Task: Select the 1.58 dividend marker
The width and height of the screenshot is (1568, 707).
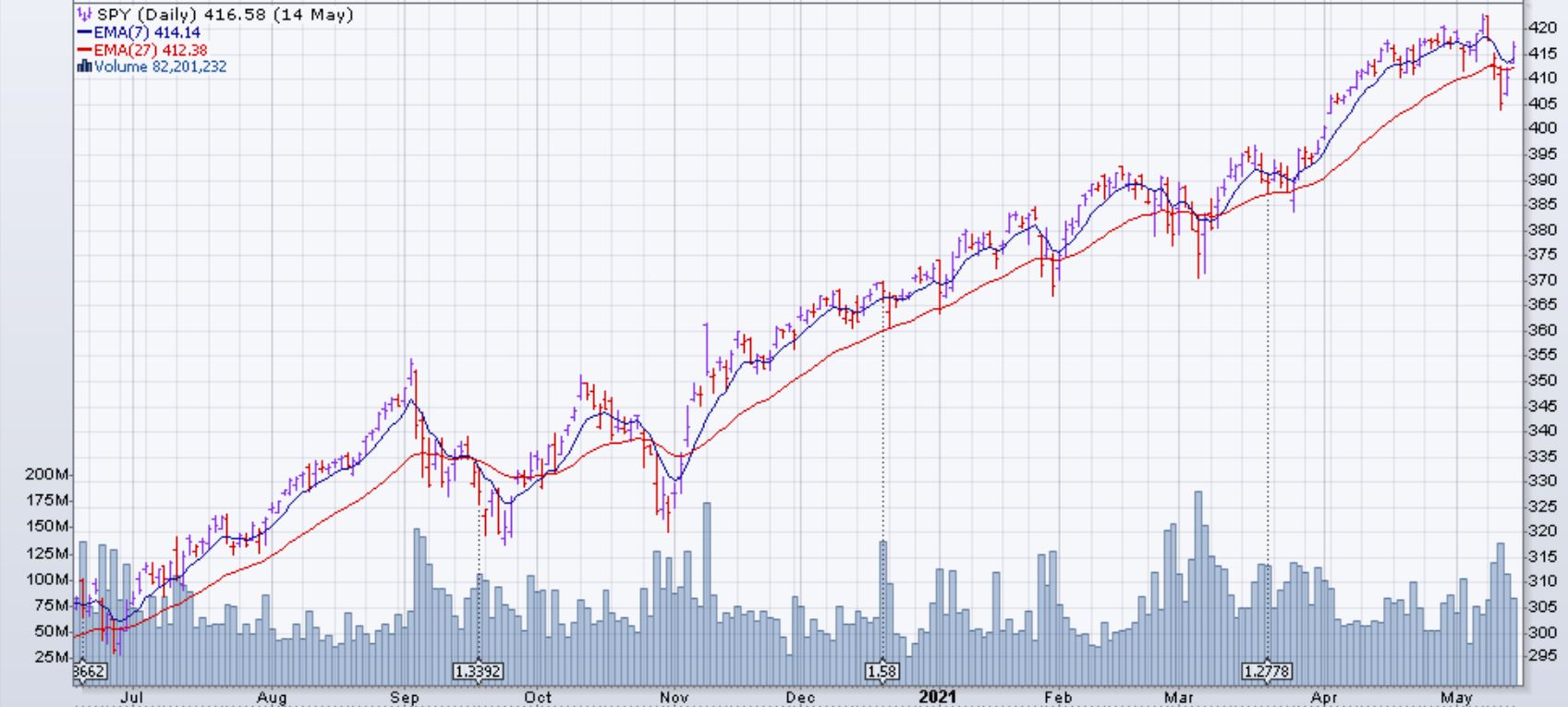Action: [881, 671]
